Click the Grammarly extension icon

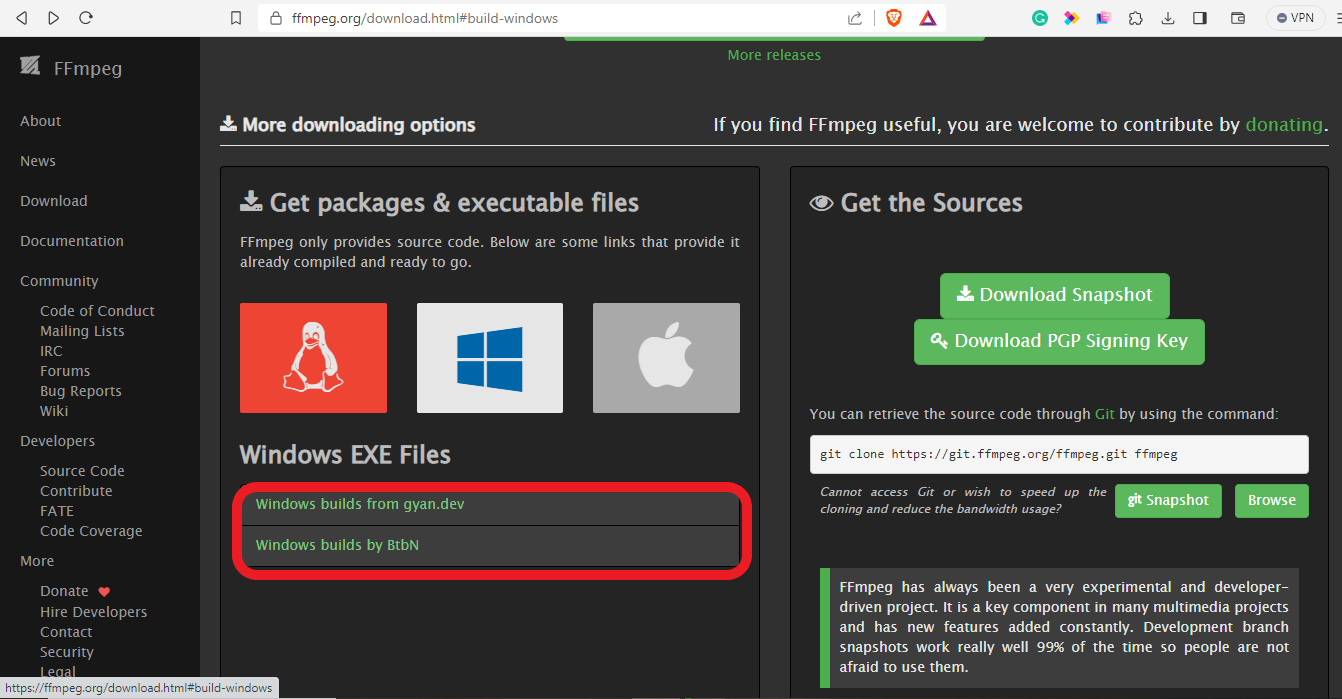point(1040,18)
